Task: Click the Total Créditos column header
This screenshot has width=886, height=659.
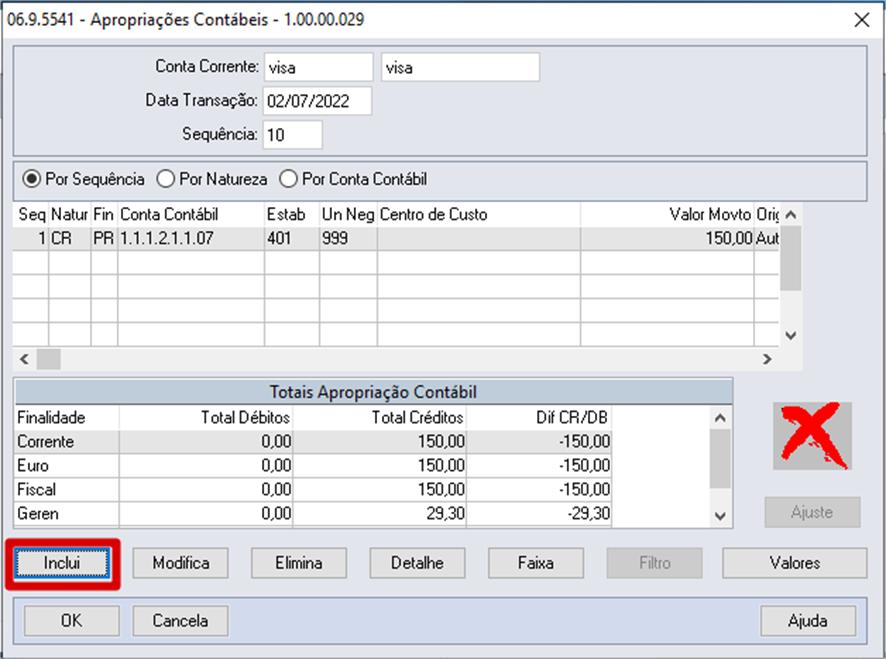Action: (x=380, y=418)
